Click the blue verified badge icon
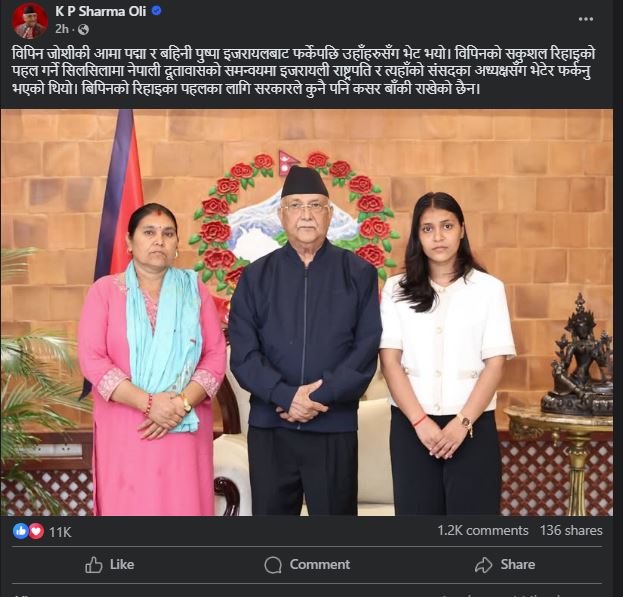Image resolution: width=623 pixels, height=597 pixels. click(157, 11)
